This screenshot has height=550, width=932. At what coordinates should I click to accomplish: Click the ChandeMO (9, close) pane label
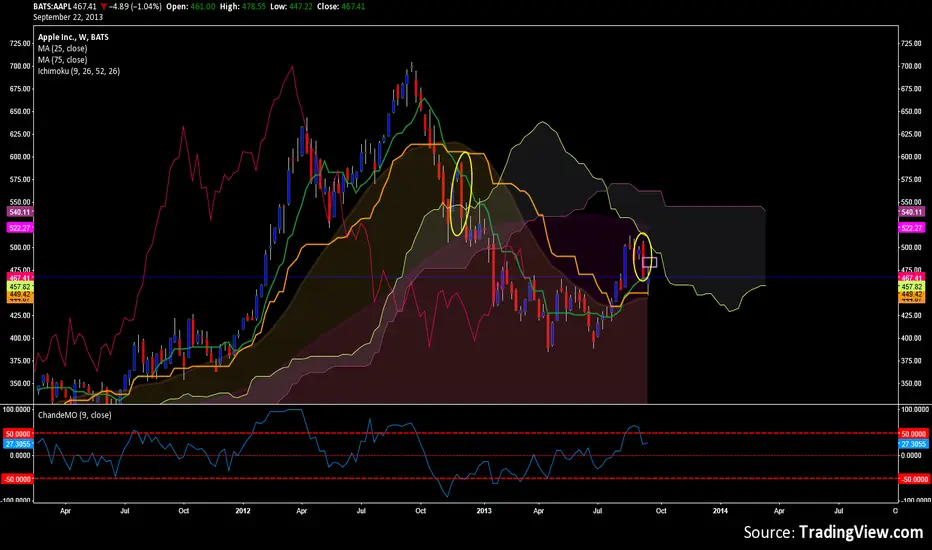(74, 415)
